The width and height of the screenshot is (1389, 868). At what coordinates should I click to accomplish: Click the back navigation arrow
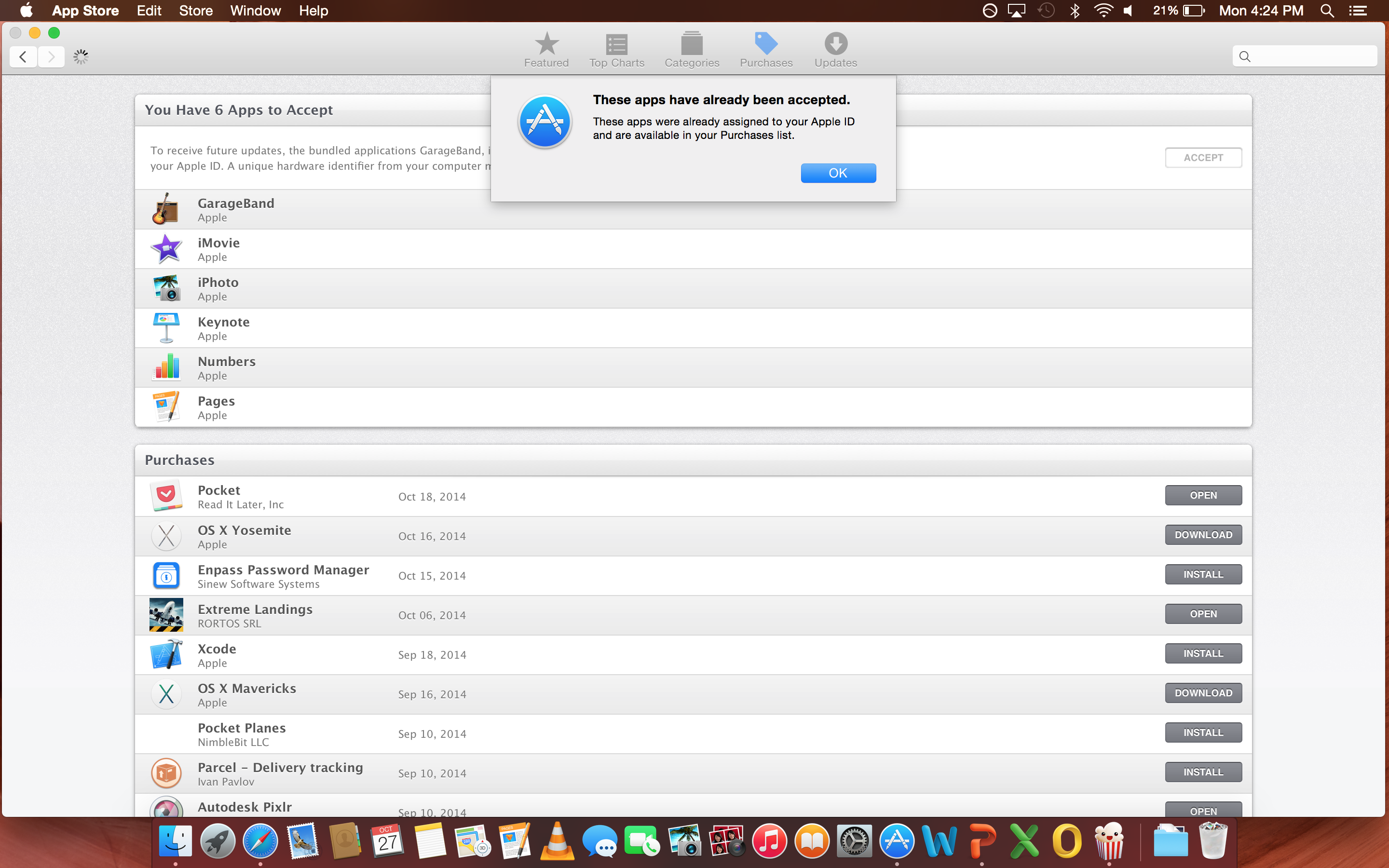(x=23, y=56)
